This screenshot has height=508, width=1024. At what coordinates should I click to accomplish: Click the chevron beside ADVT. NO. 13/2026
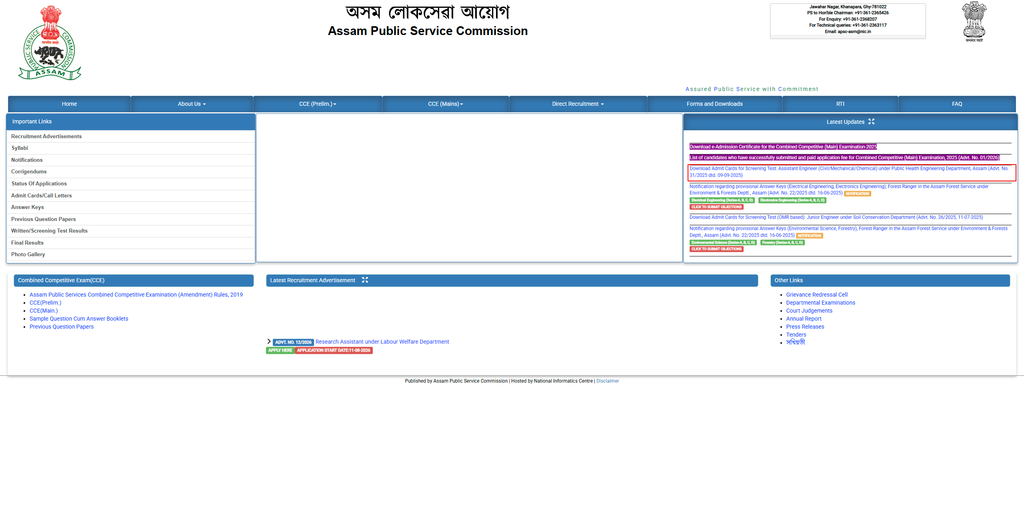[x=269, y=341]
